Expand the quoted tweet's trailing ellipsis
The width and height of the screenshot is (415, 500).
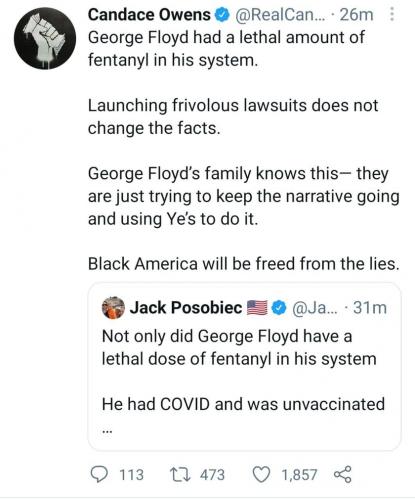pyautogui.click(x=107, y=431)
